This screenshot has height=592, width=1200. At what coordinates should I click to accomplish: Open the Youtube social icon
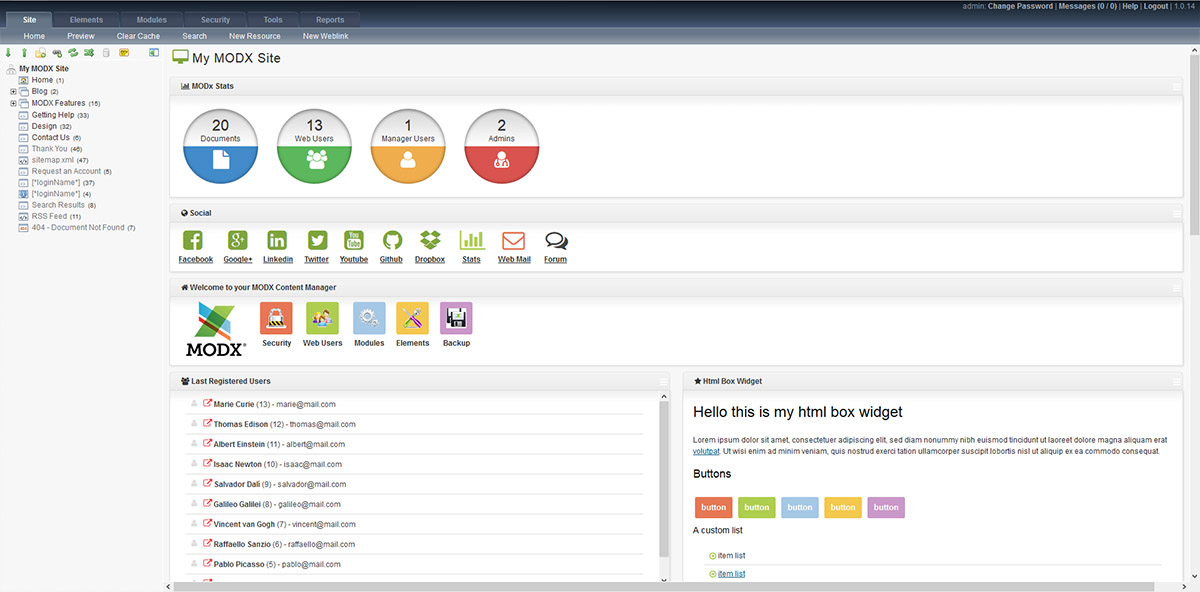[x=354, y=240]
